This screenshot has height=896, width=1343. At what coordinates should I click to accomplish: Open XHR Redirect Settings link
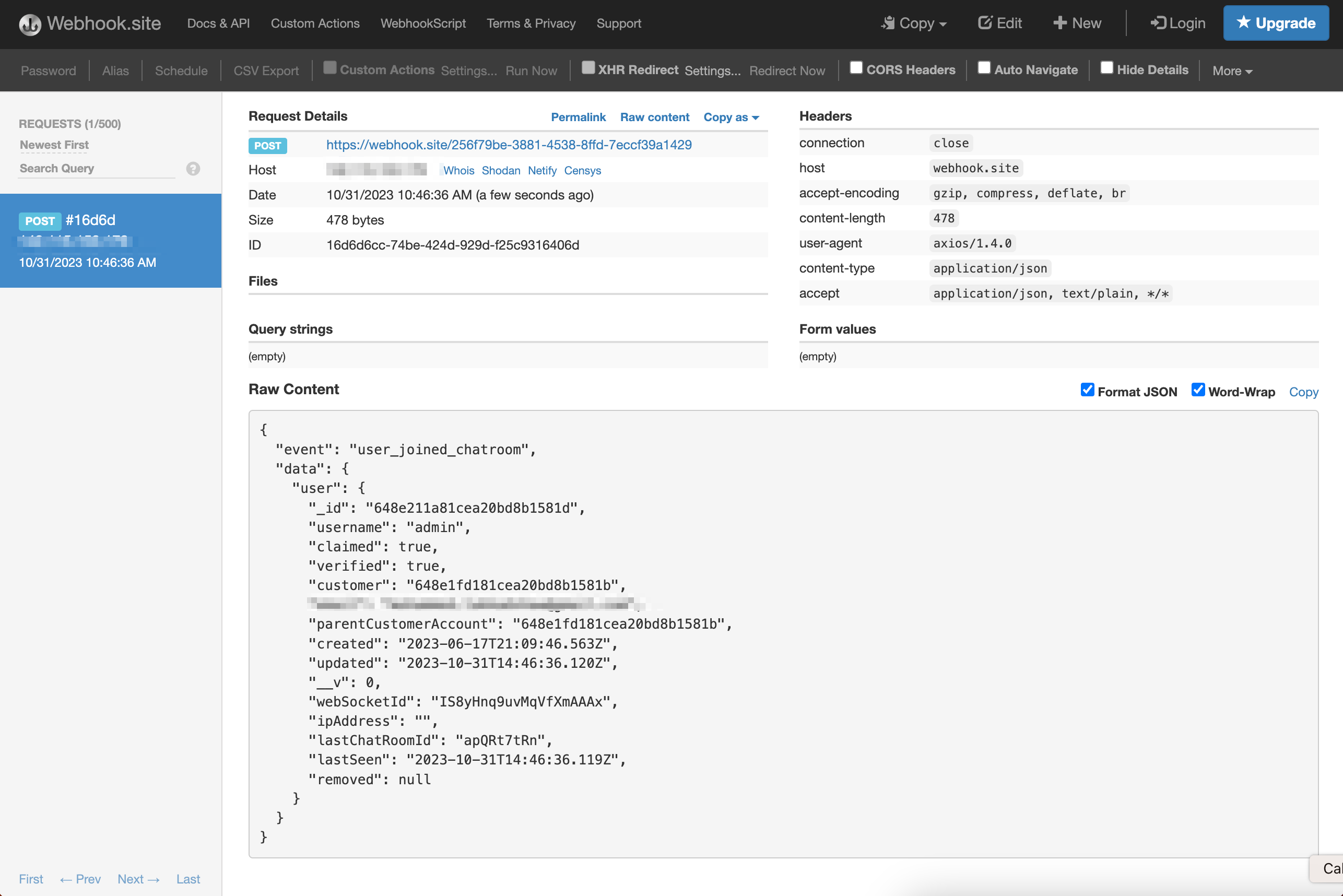[712, 71]
